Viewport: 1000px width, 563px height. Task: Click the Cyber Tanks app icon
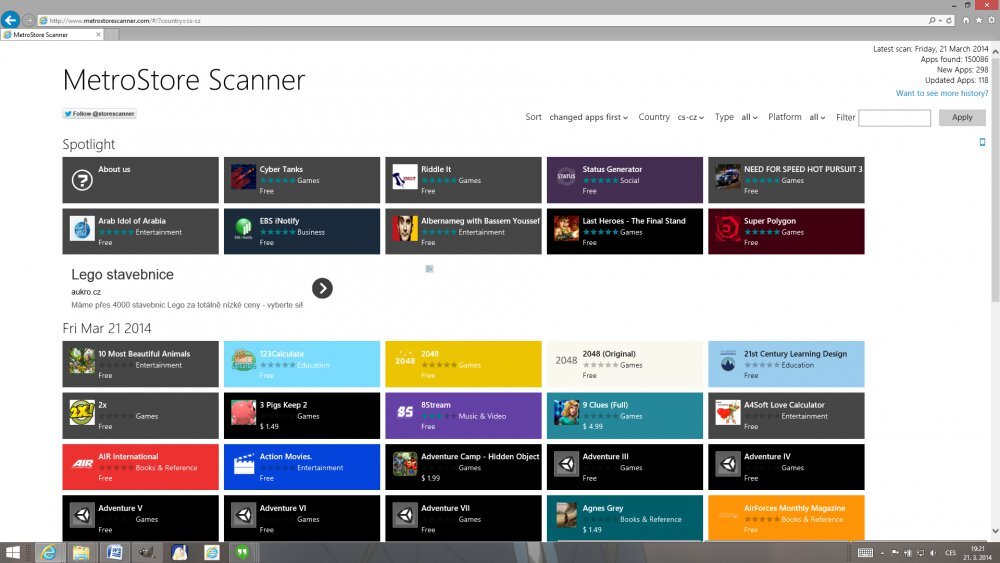coord(243,177)
